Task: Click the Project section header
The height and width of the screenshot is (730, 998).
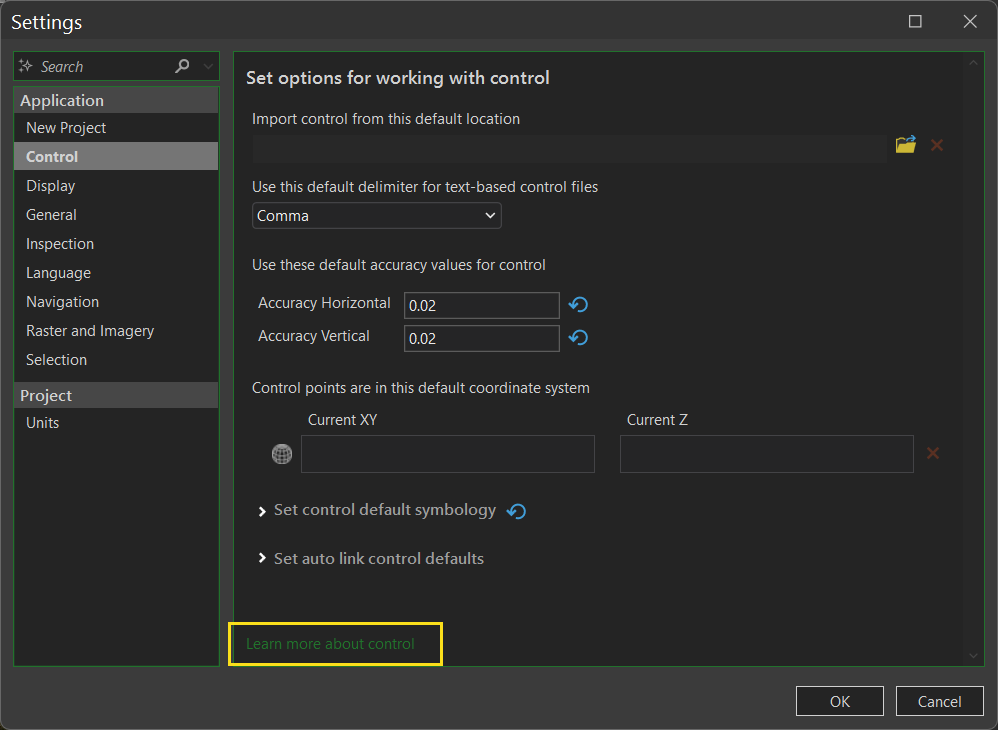Action: (116, 395)
